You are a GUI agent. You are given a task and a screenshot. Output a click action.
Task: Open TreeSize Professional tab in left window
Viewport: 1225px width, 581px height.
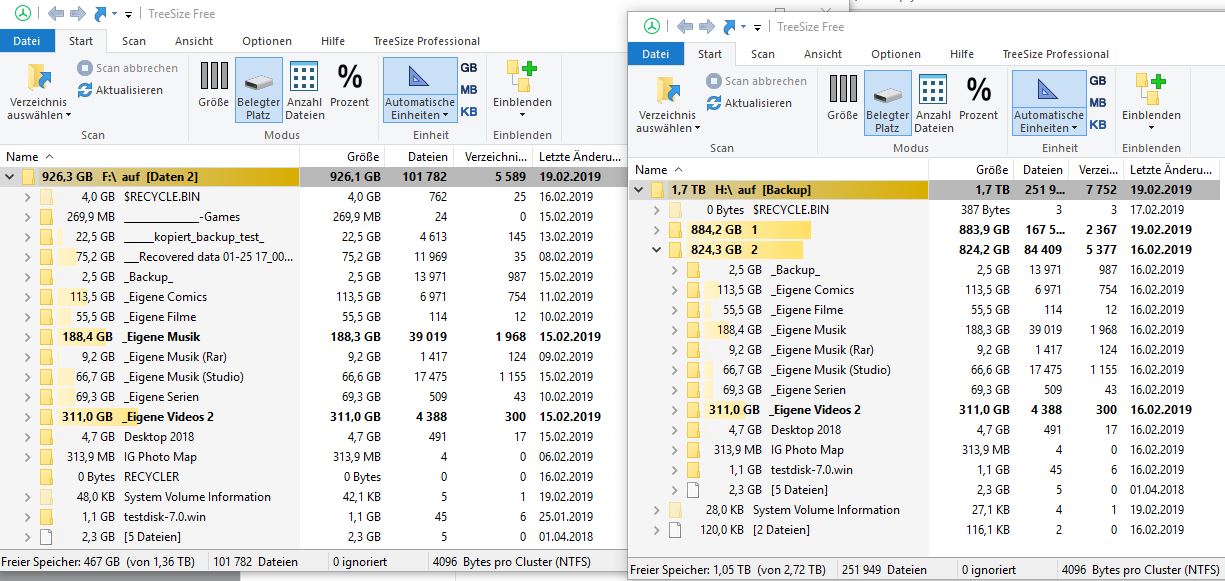click(x=426, y=41)
